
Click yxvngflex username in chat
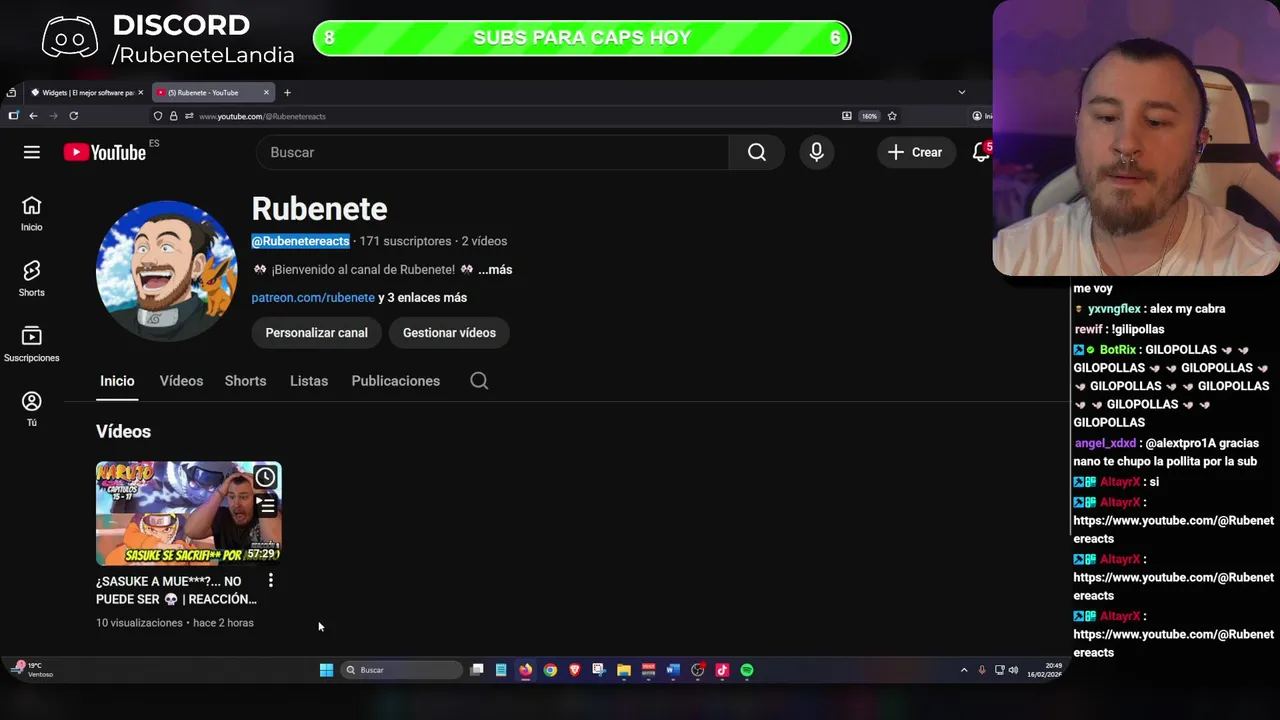coord(1114,309)
